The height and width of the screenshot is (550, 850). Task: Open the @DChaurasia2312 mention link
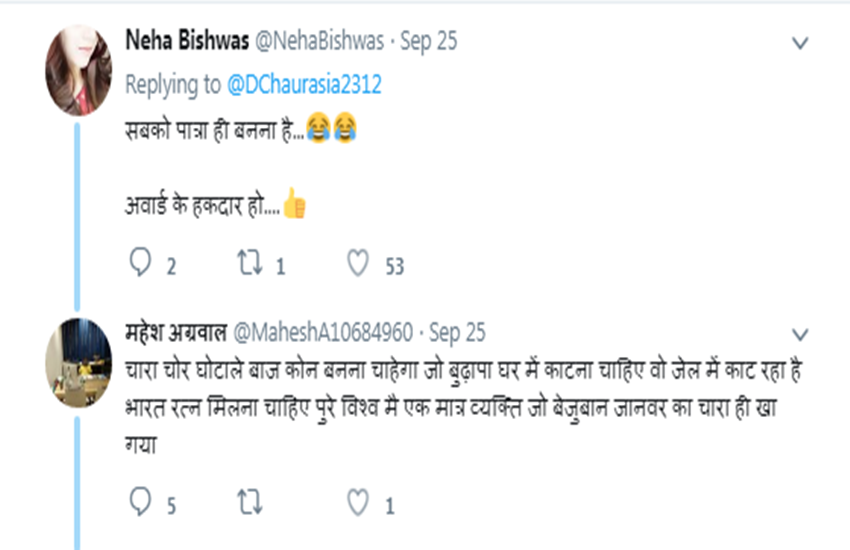(x=304, y=85)
